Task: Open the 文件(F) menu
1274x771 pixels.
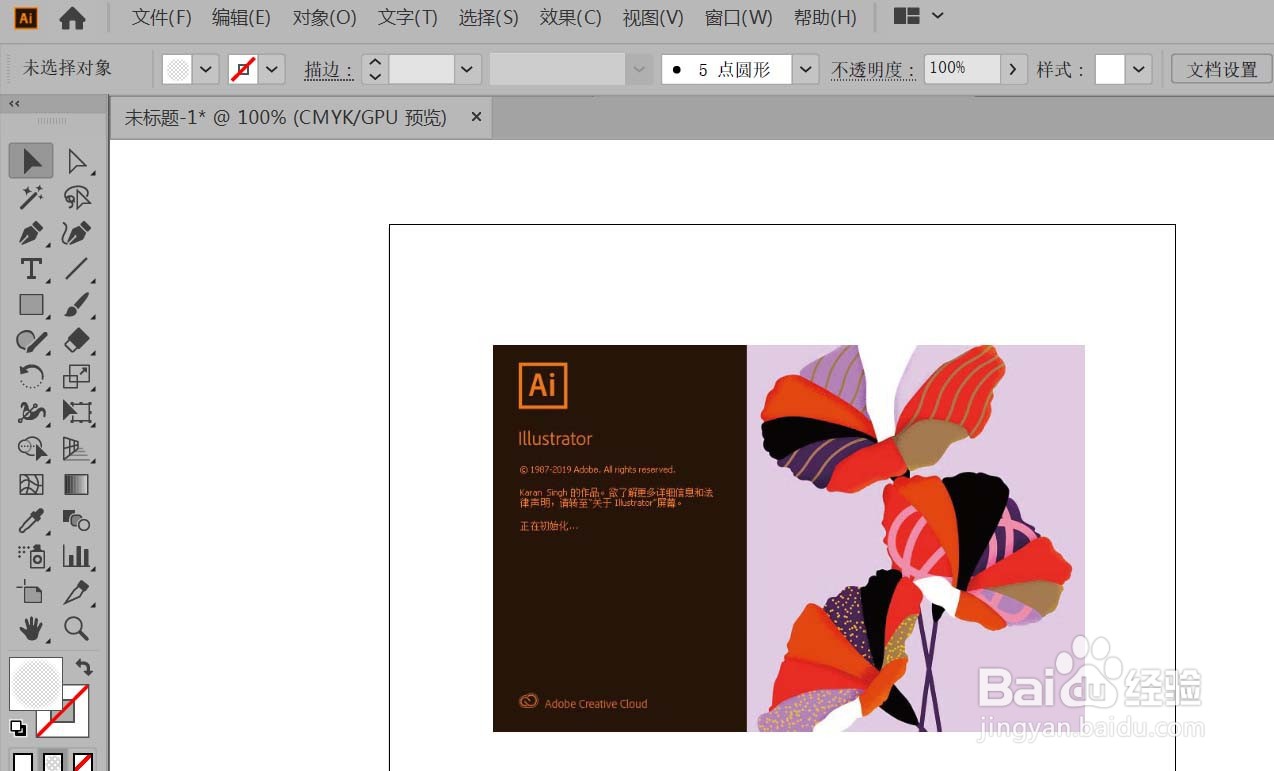Action: (x=162, y=17)
